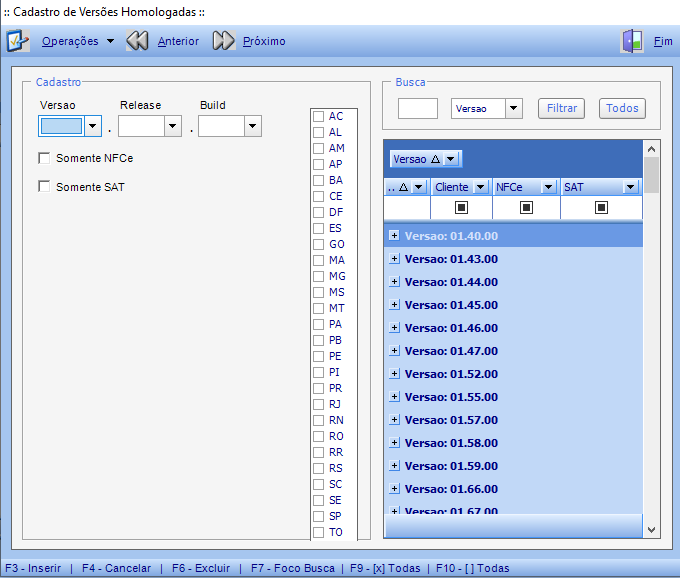Select the Versao: 01.59.00 row text
The width and height of the screenshot is (680, 578).
(451, 466)
